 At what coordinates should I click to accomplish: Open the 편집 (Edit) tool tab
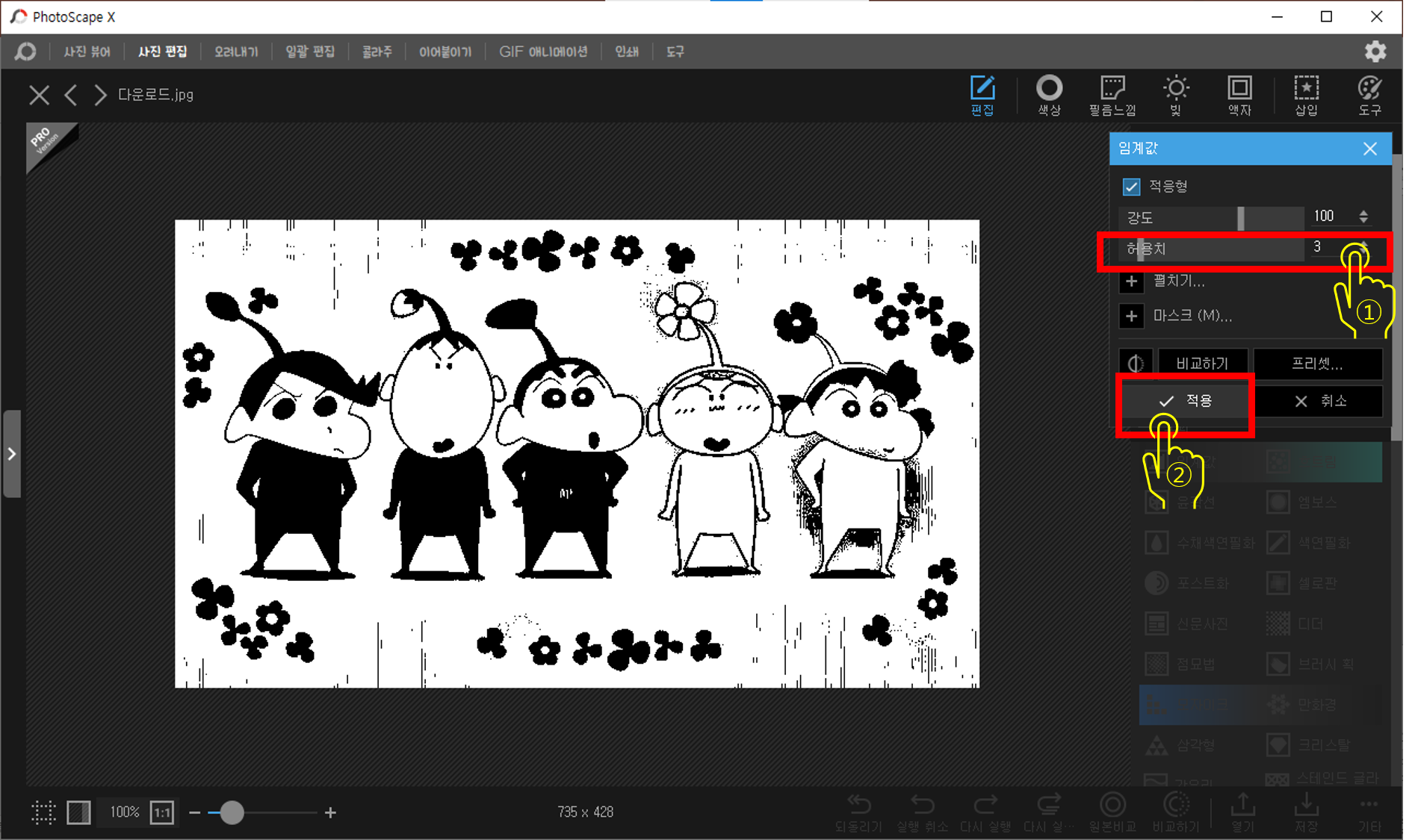coord(982,96)
